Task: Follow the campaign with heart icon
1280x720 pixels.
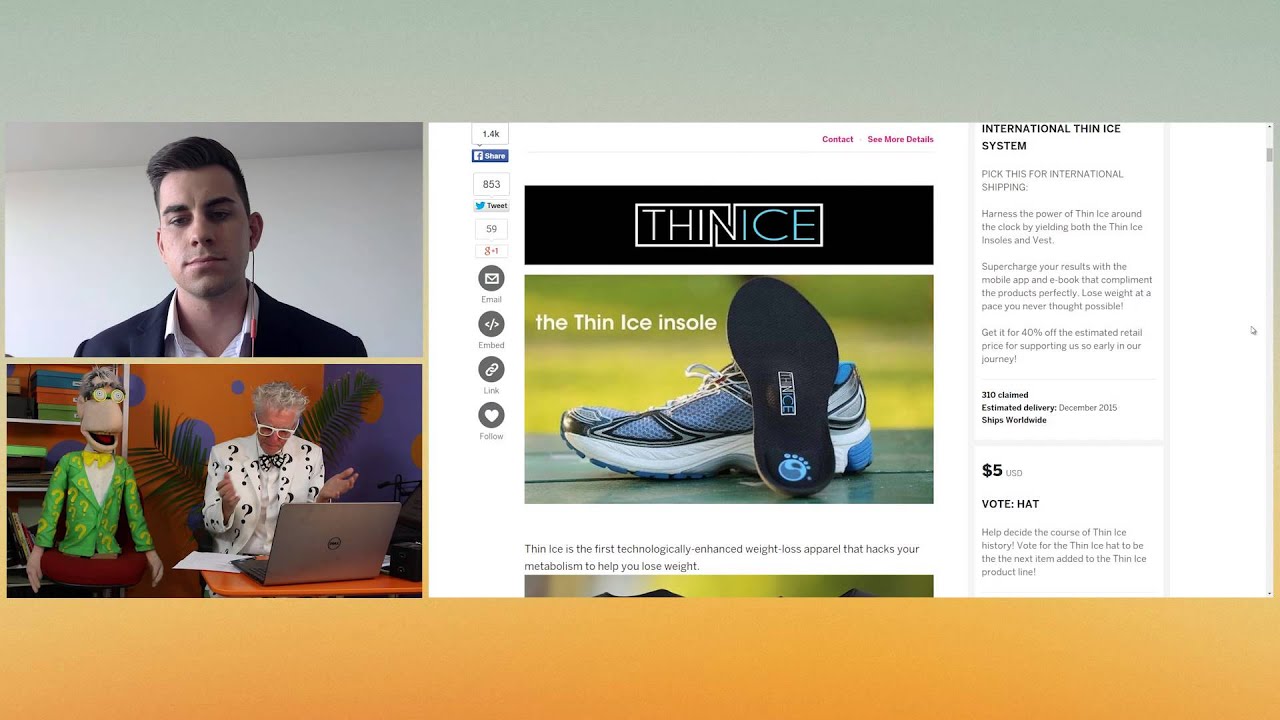Action: (491, 415)
